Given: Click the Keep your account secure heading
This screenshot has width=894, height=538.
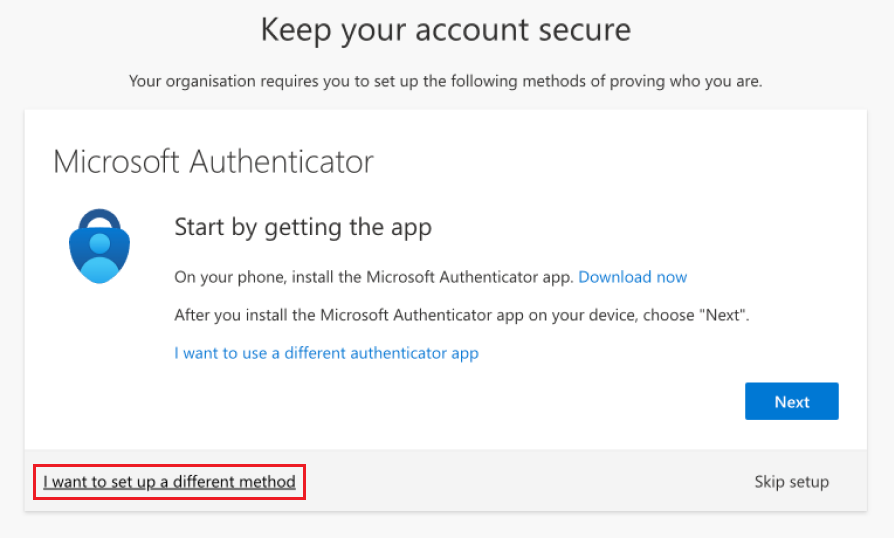Looking at the screenshot, I should 446,30.
